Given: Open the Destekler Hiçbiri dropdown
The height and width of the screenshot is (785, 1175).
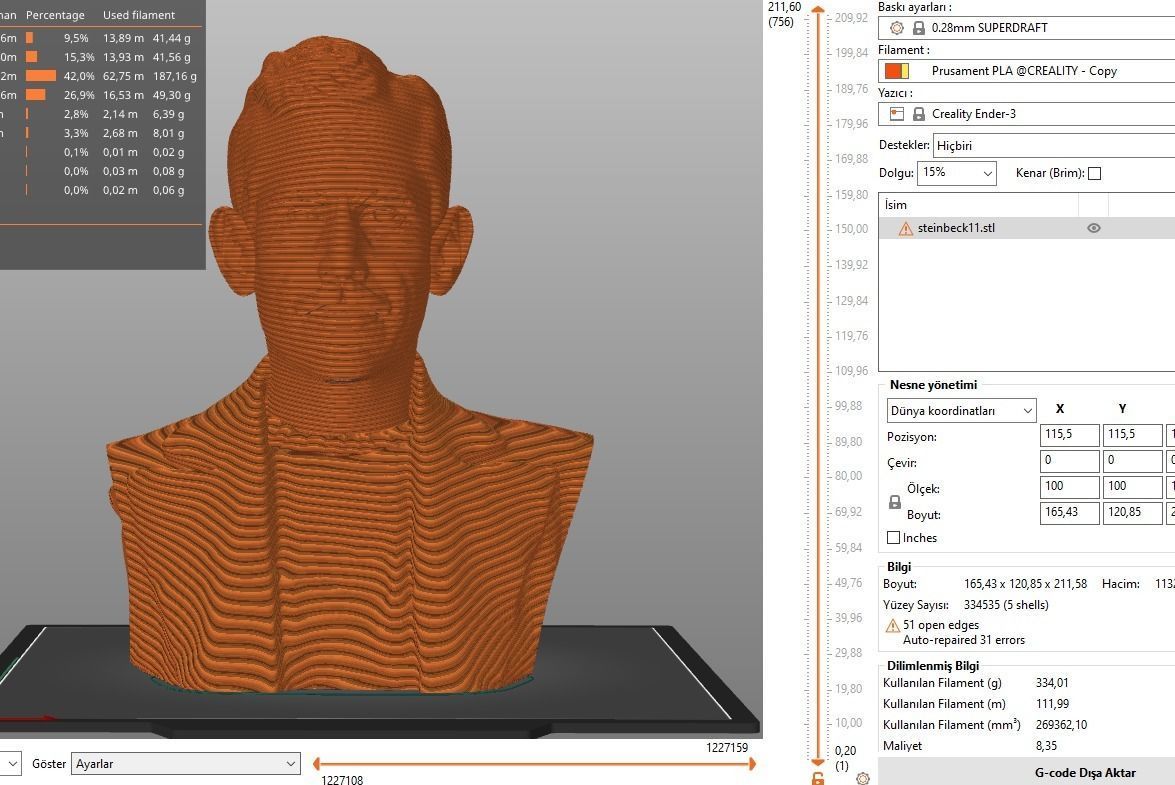Looking at the screenshot, I should (1054, 145).
